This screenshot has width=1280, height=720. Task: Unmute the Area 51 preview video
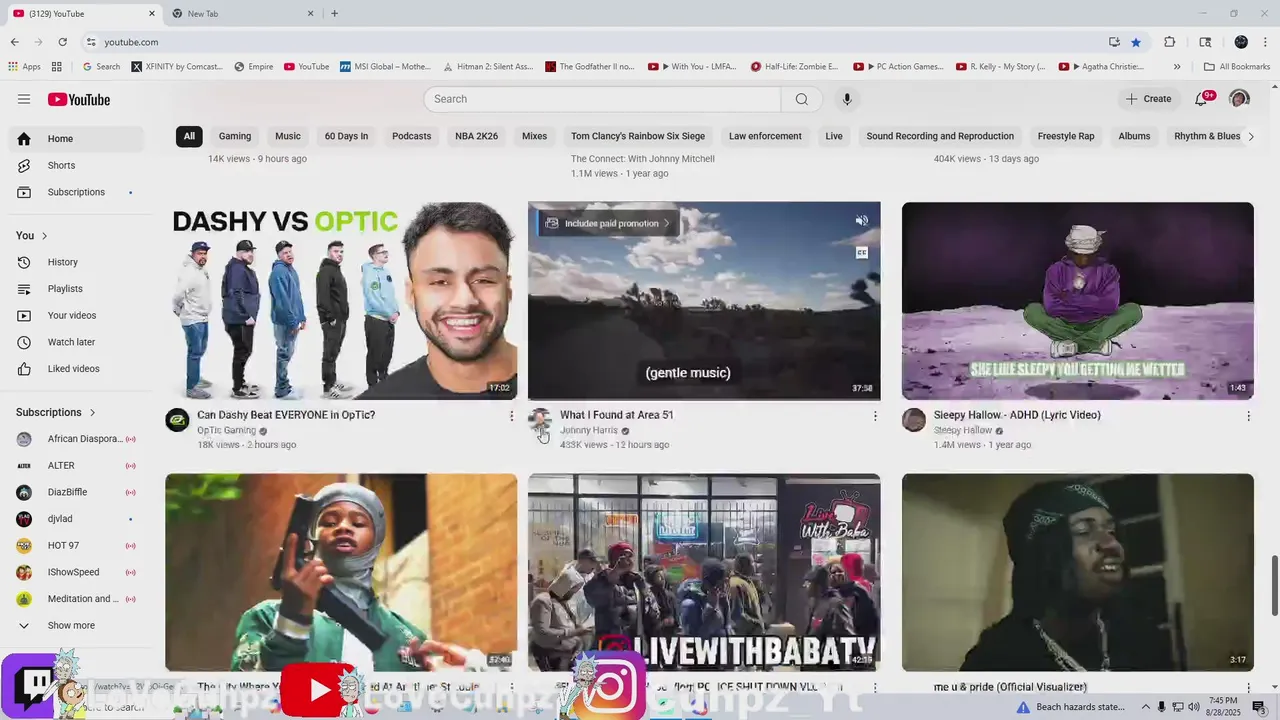coord(861,221)
